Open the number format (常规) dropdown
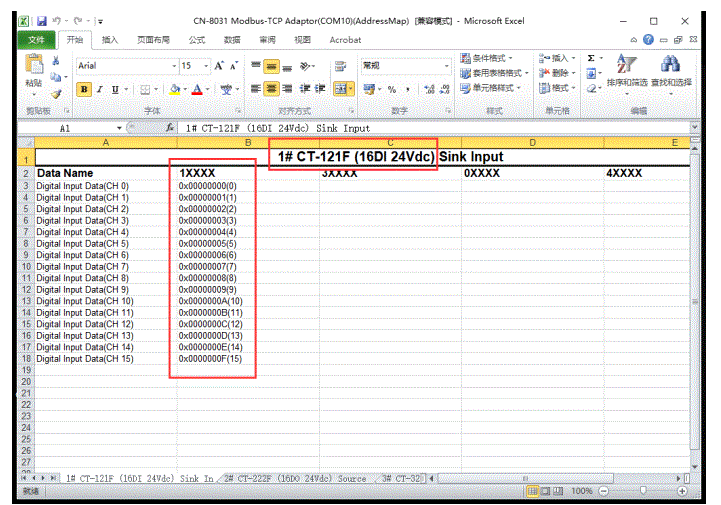Image resolution: width=721 pixels, height=505 pixels. (446, 66)
